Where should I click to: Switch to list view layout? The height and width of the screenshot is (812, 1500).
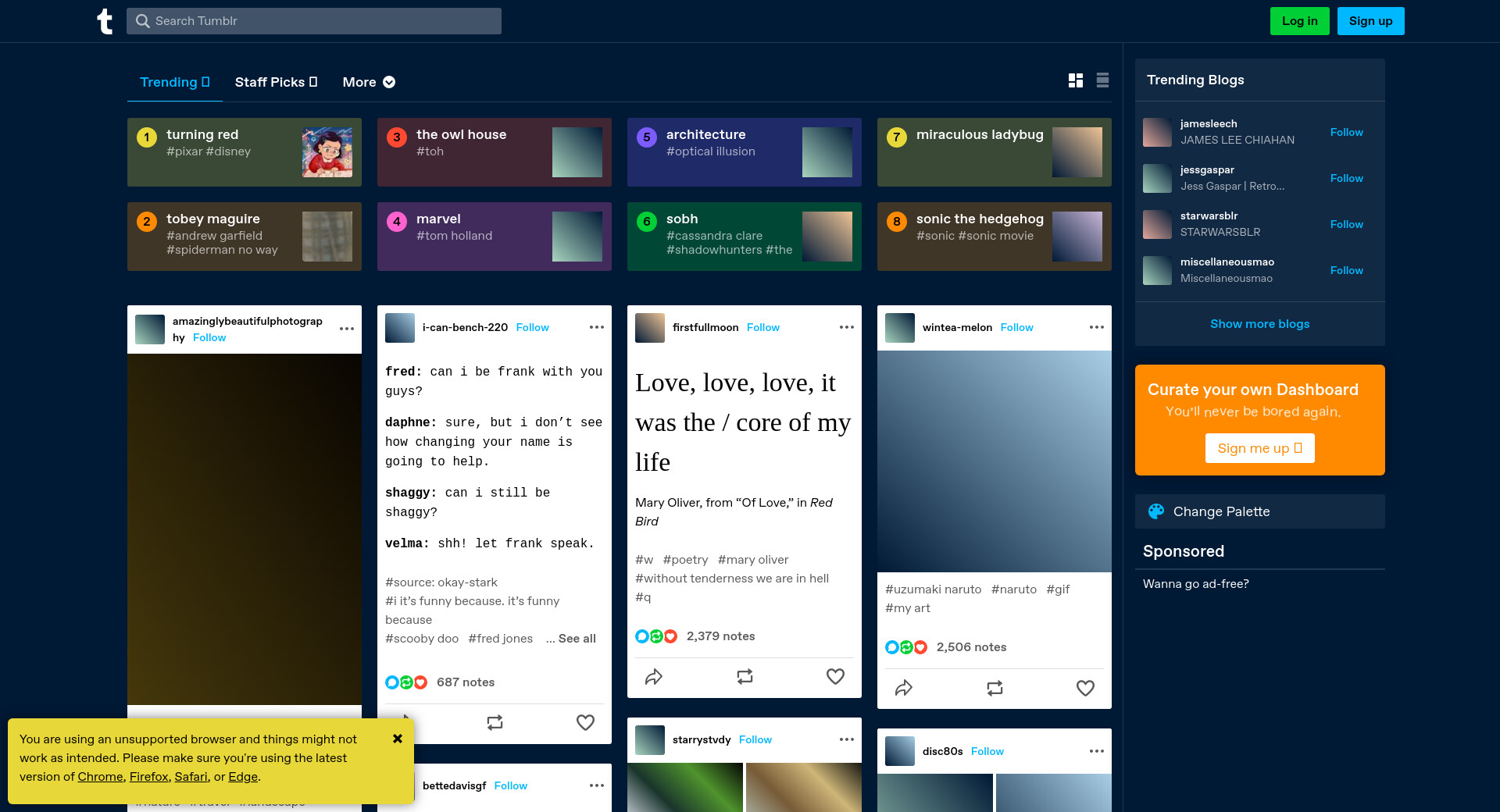pyautogui.click(x=1102, y=80)
